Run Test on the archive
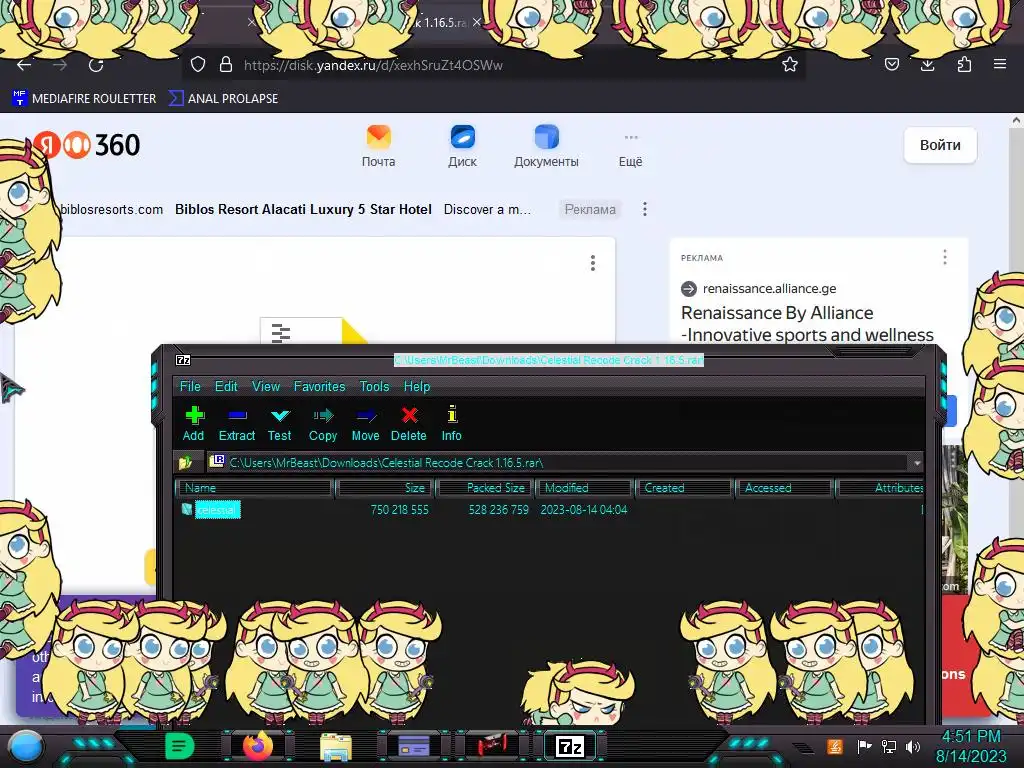1024x768 pixels. 280,423
